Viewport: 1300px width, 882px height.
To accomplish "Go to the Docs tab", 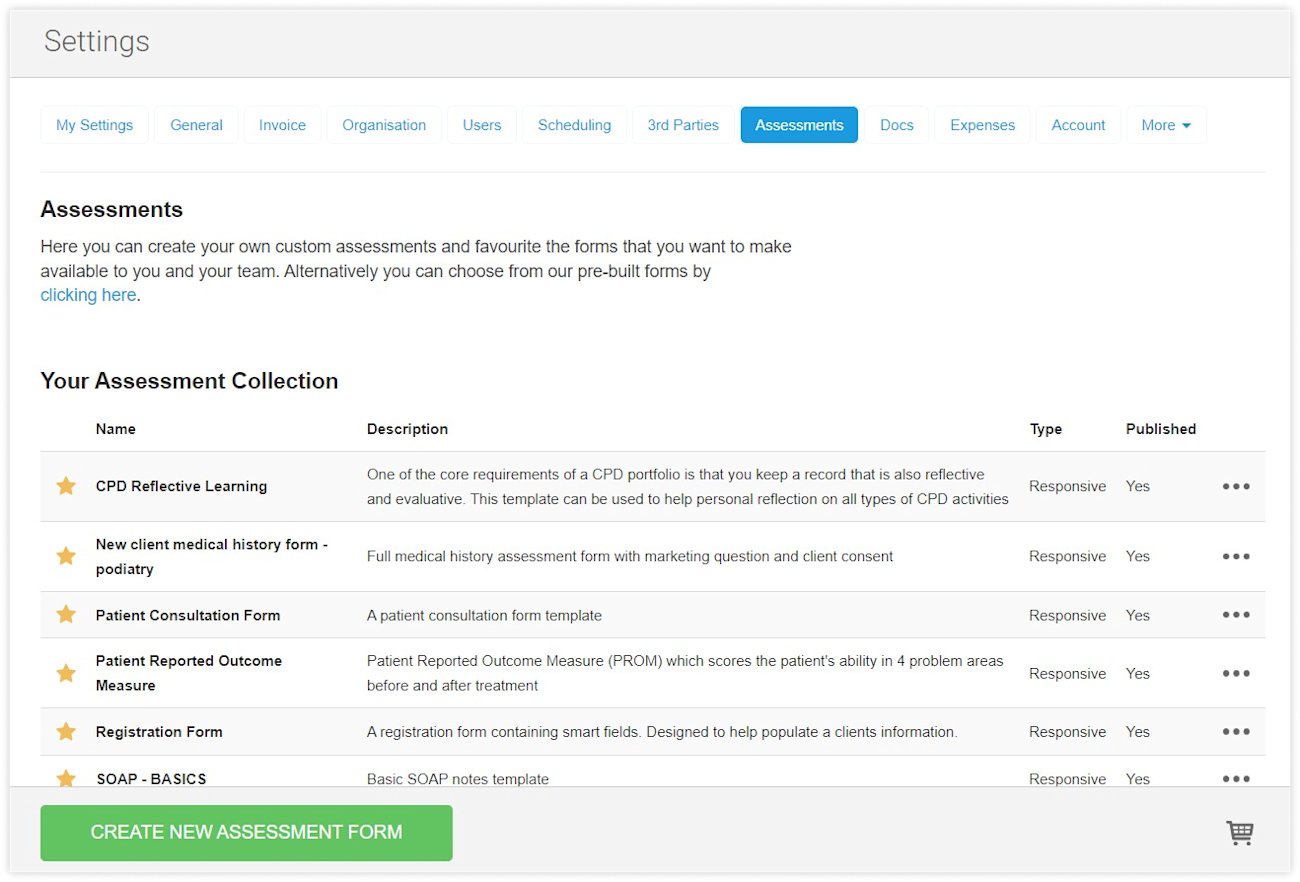I will [x=897, y=125].
